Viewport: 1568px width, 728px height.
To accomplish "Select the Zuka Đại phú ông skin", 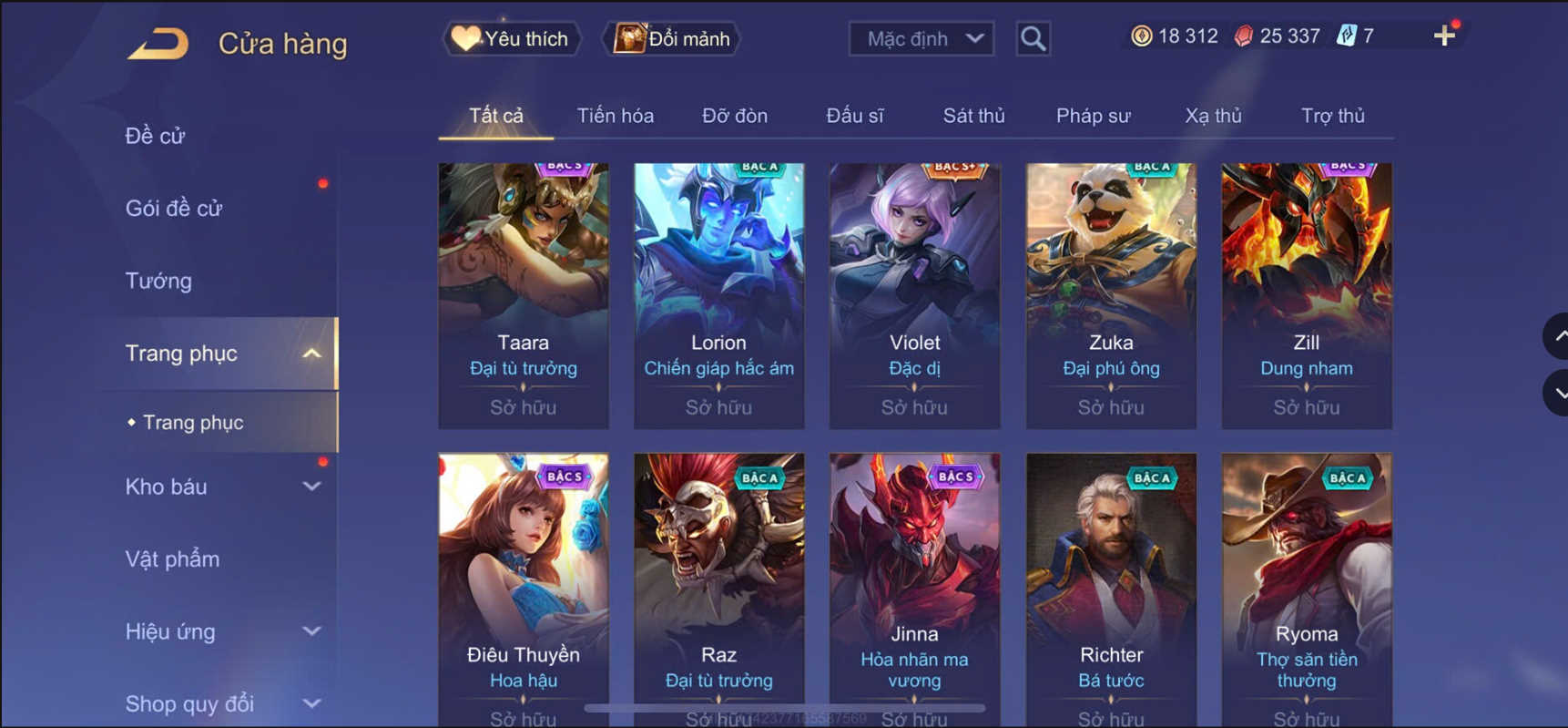I will tap(1111, 296).
